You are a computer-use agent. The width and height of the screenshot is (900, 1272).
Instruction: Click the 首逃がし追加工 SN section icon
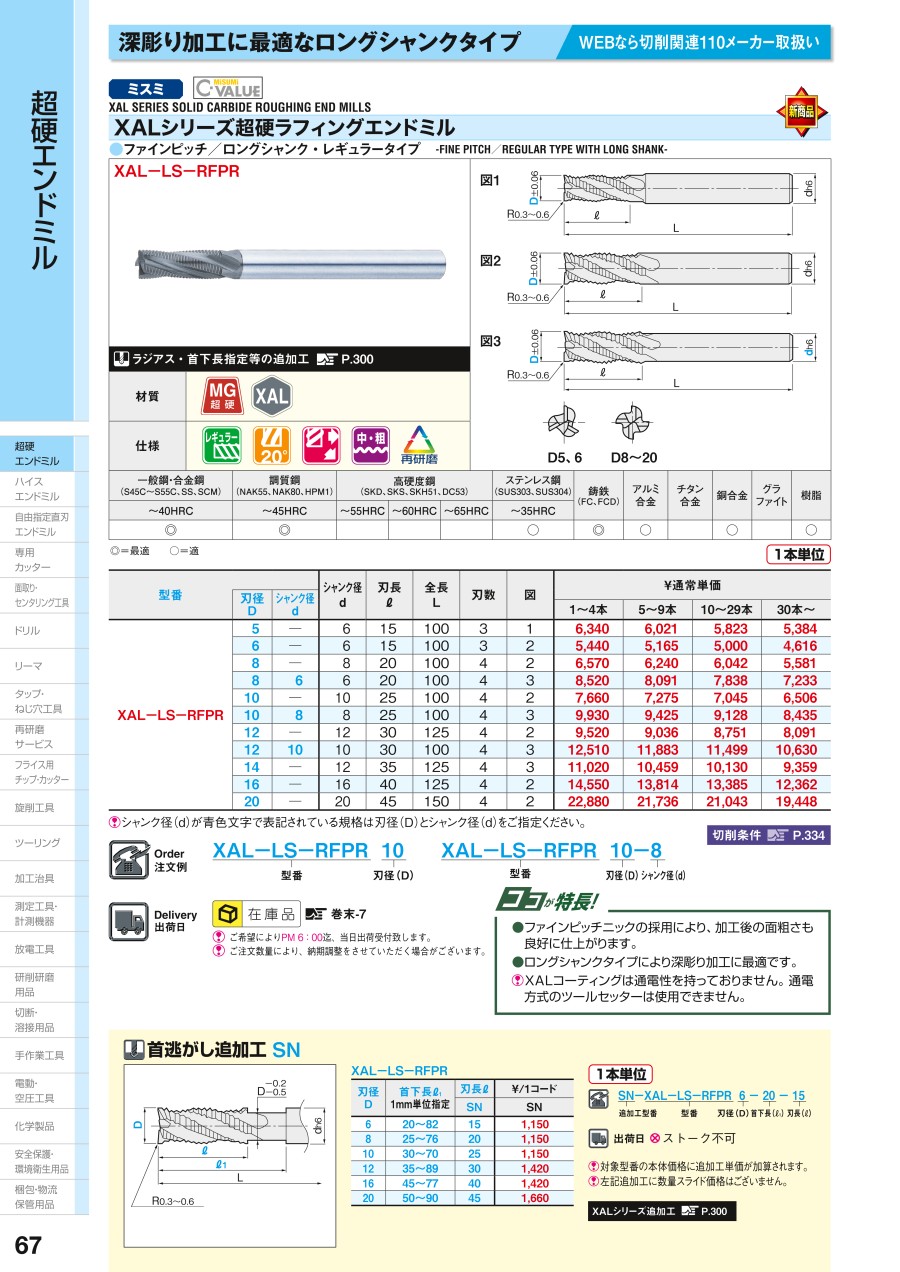(133, 1050)
